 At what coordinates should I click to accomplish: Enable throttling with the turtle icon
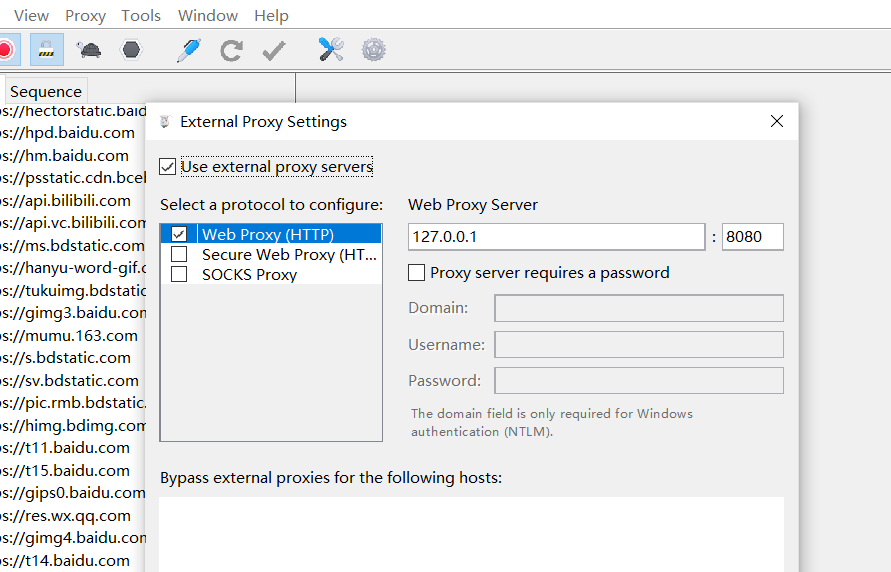click(x=89, y=49)
